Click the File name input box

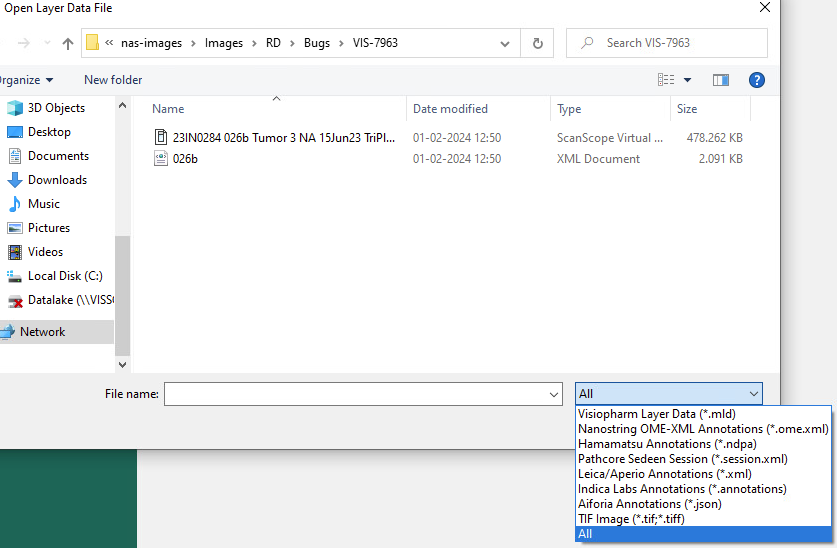pos(363,394)
